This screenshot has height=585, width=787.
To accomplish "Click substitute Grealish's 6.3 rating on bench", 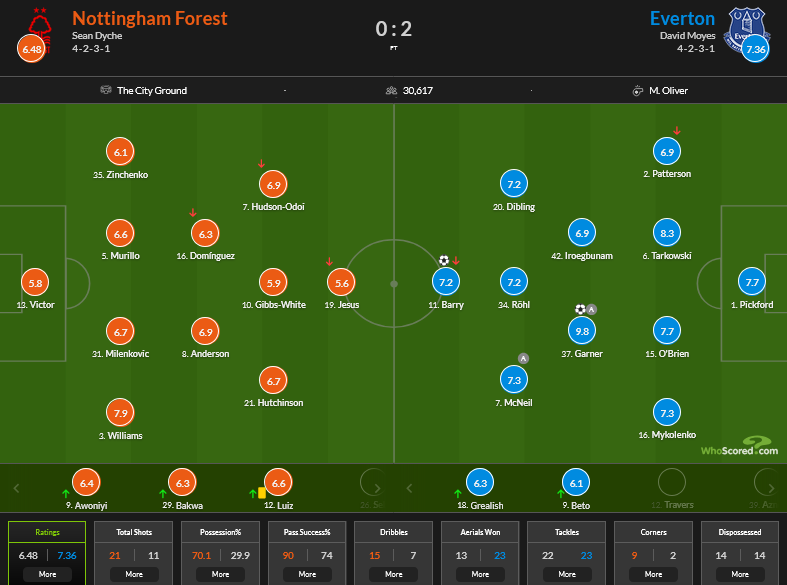I will coord(480,483).
